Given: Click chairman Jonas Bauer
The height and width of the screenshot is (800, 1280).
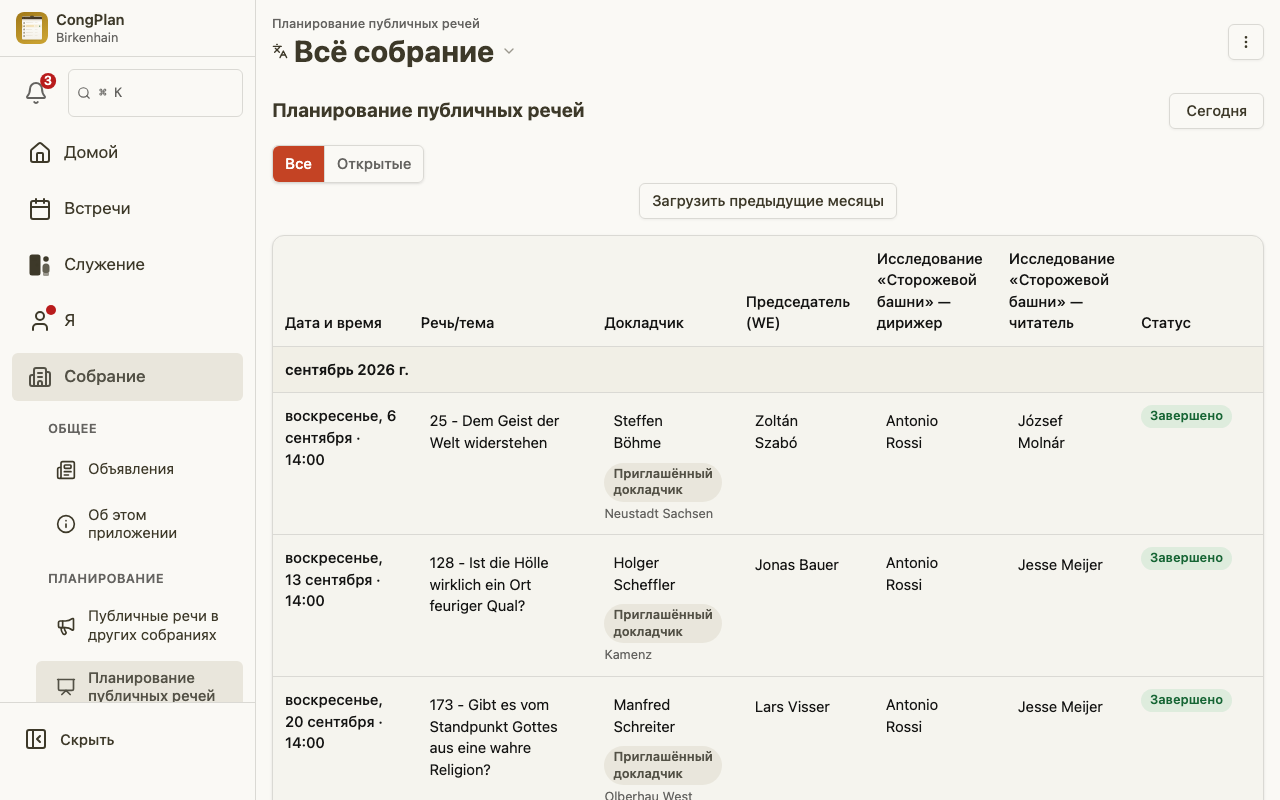Looking at the screenshot, I should click(x=797, y=565).
